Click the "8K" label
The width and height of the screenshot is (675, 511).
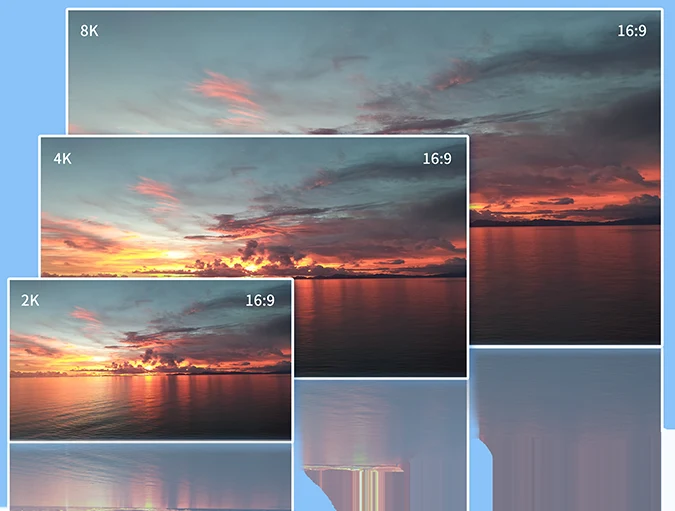coord(89,31)
